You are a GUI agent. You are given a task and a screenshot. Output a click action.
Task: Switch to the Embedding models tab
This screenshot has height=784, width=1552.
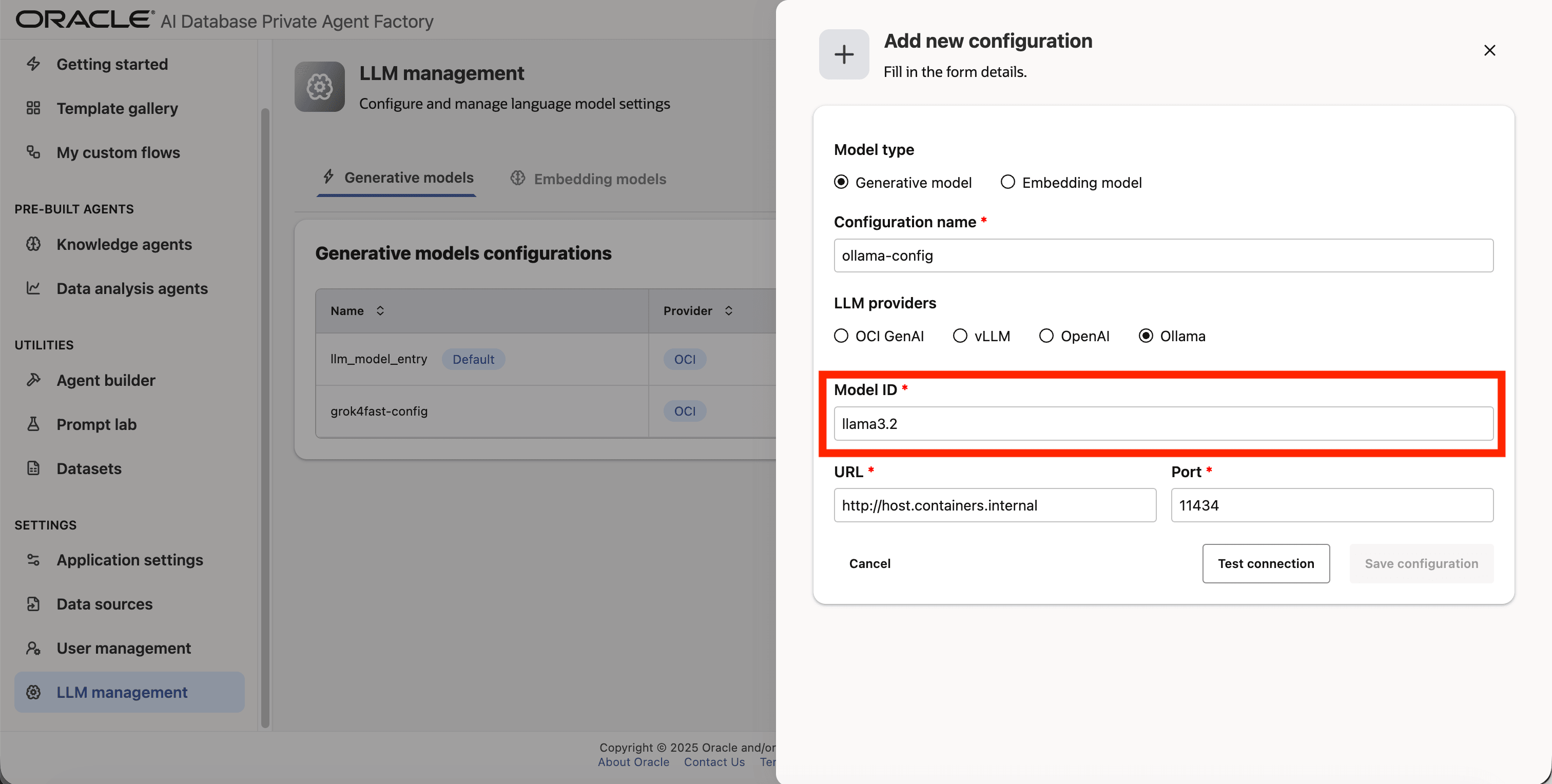[x=588, y=179]
